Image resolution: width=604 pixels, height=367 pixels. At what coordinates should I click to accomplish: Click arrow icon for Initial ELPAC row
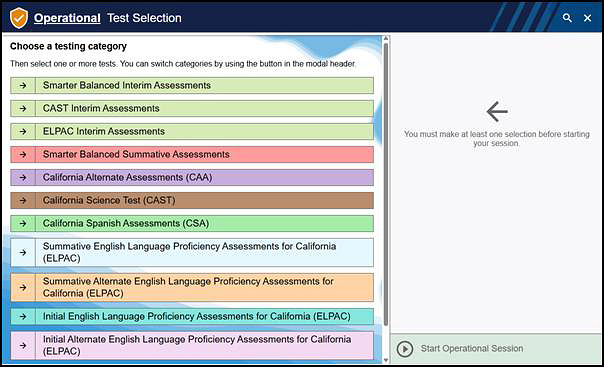tap(23, 317)
